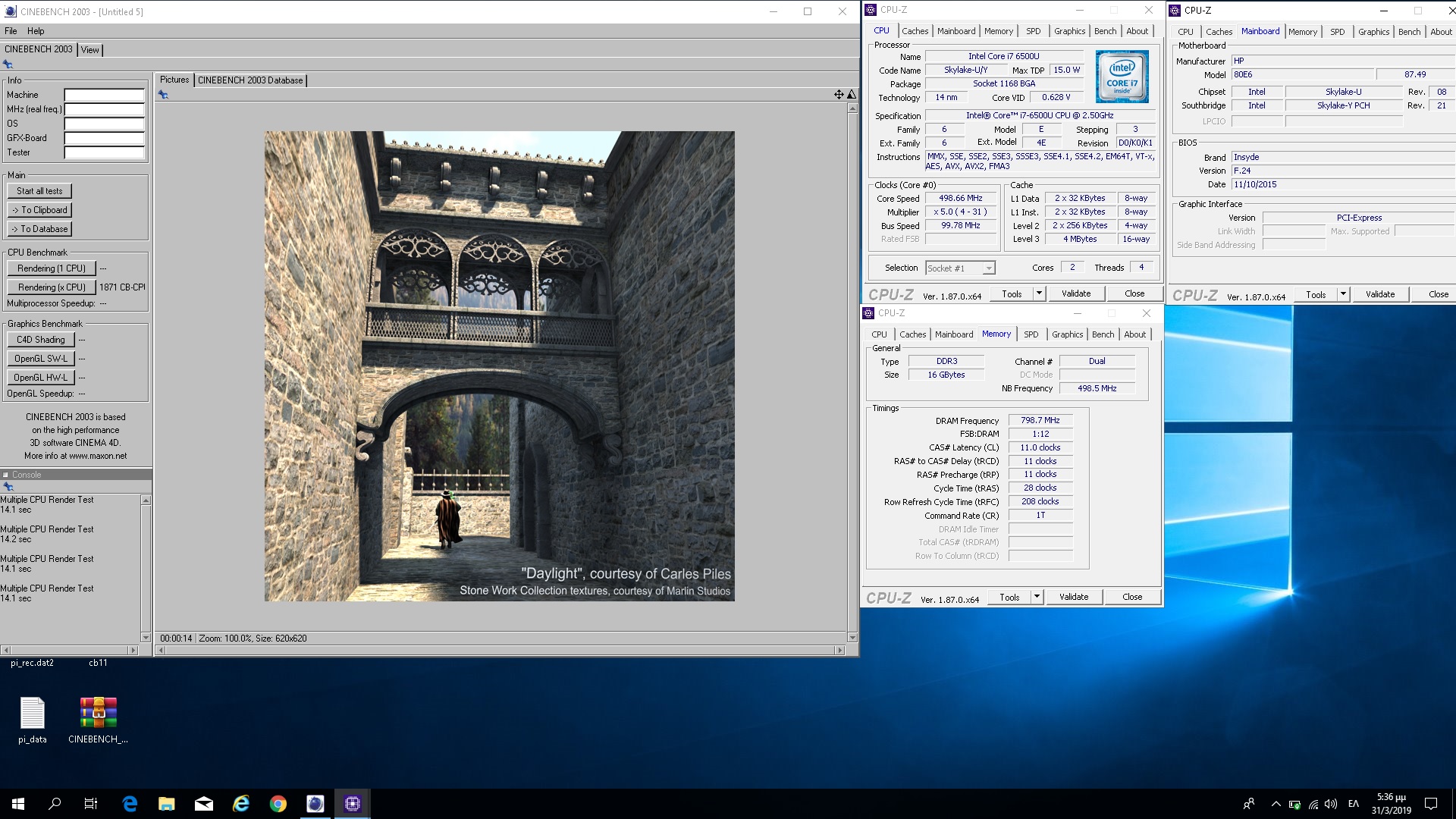
Task: Click the triangle icon in picture viewer toolbar
Action: pyautogui.click(x=852, y=95)
